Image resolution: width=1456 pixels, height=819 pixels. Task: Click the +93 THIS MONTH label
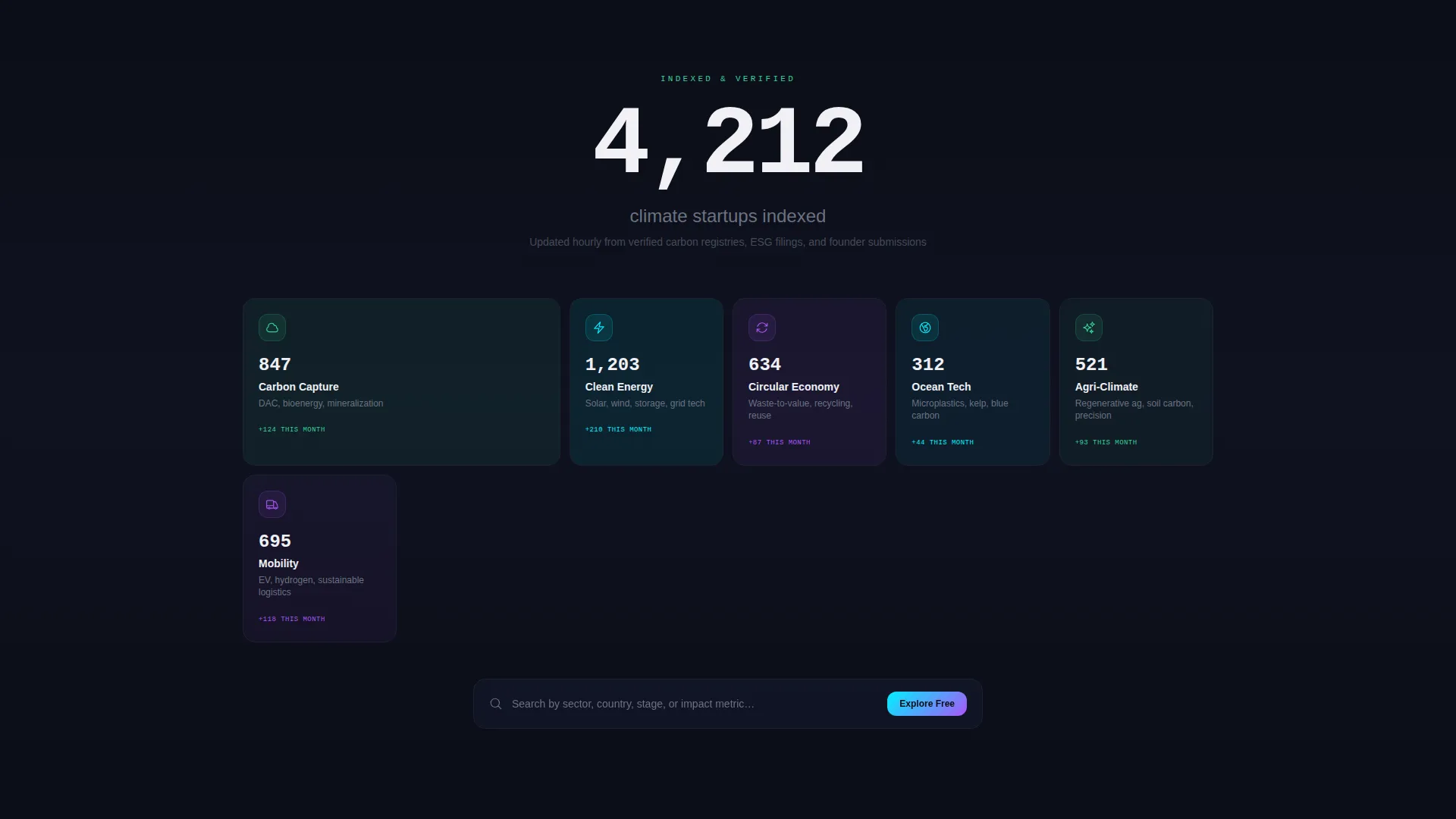(1106, 442)
